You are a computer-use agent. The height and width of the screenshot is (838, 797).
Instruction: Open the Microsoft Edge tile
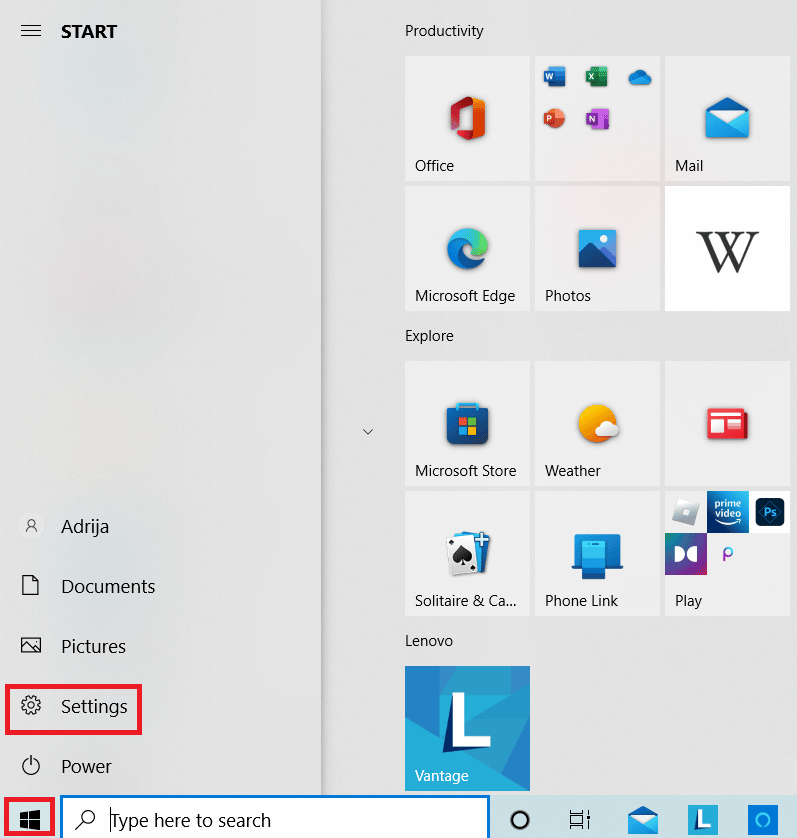click(x=467, y=249)
